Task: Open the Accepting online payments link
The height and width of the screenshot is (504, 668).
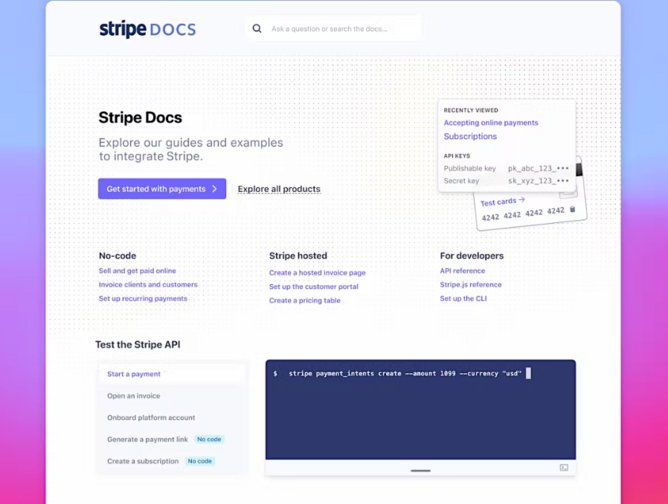Action: (491, 123)
